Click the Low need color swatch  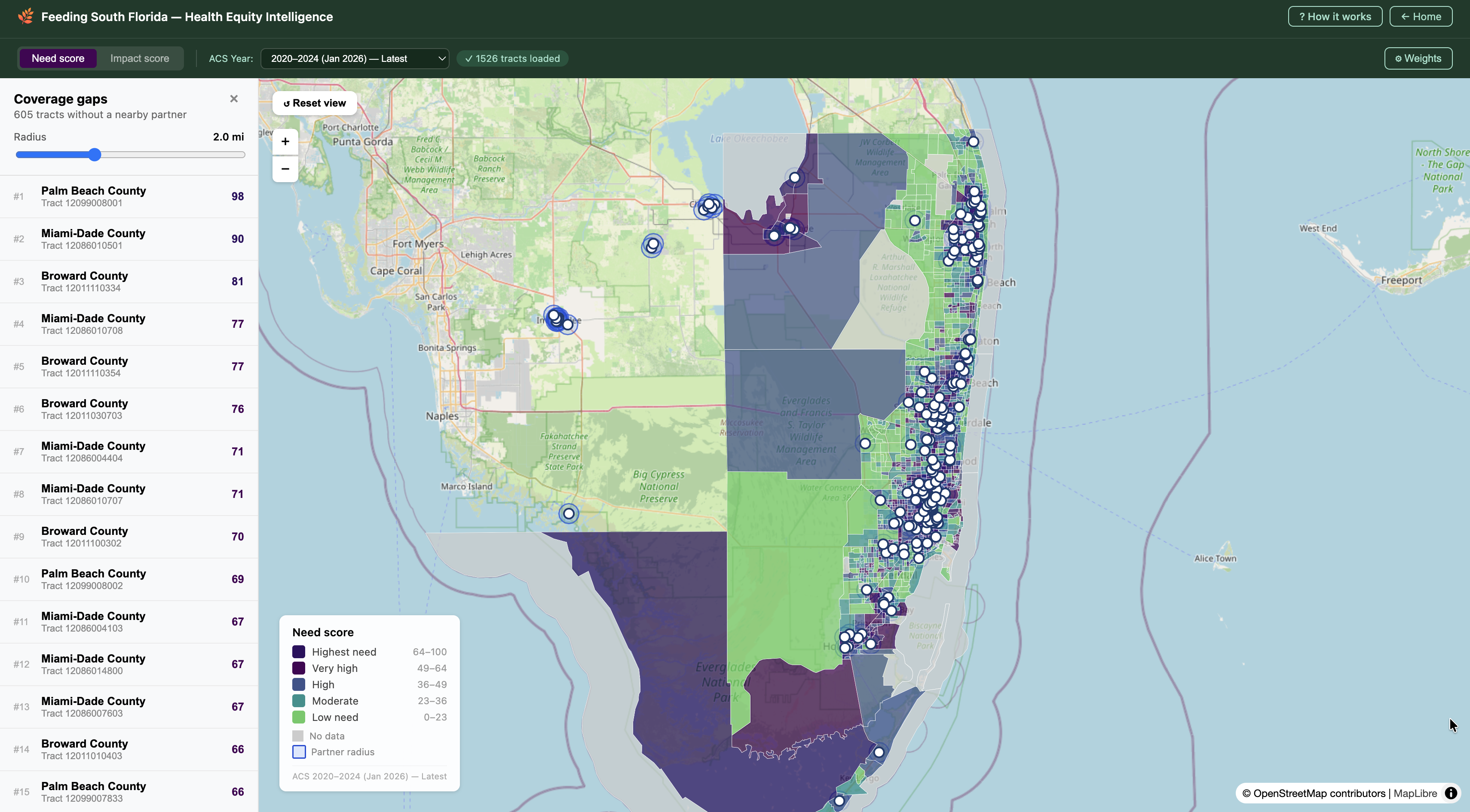pyautogui.click(x=298, y=717)
